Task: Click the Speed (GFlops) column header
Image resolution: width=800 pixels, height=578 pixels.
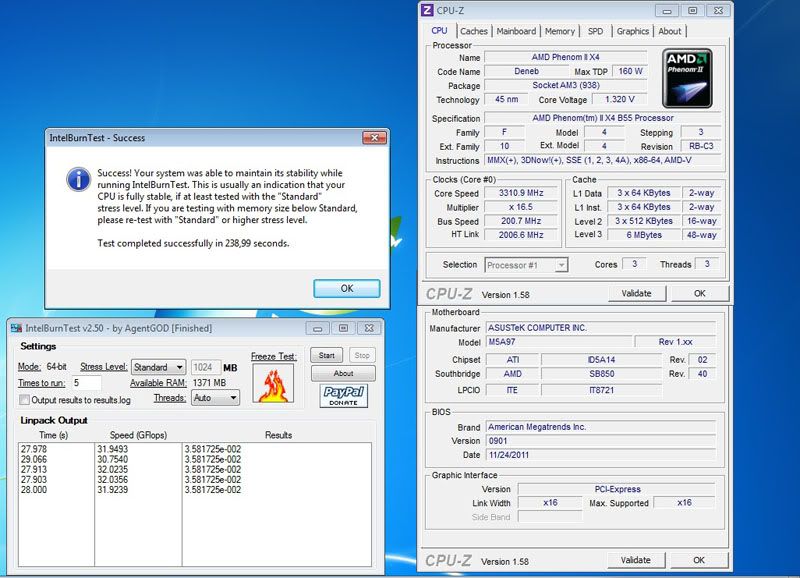Action: click(x=138, y=435)
